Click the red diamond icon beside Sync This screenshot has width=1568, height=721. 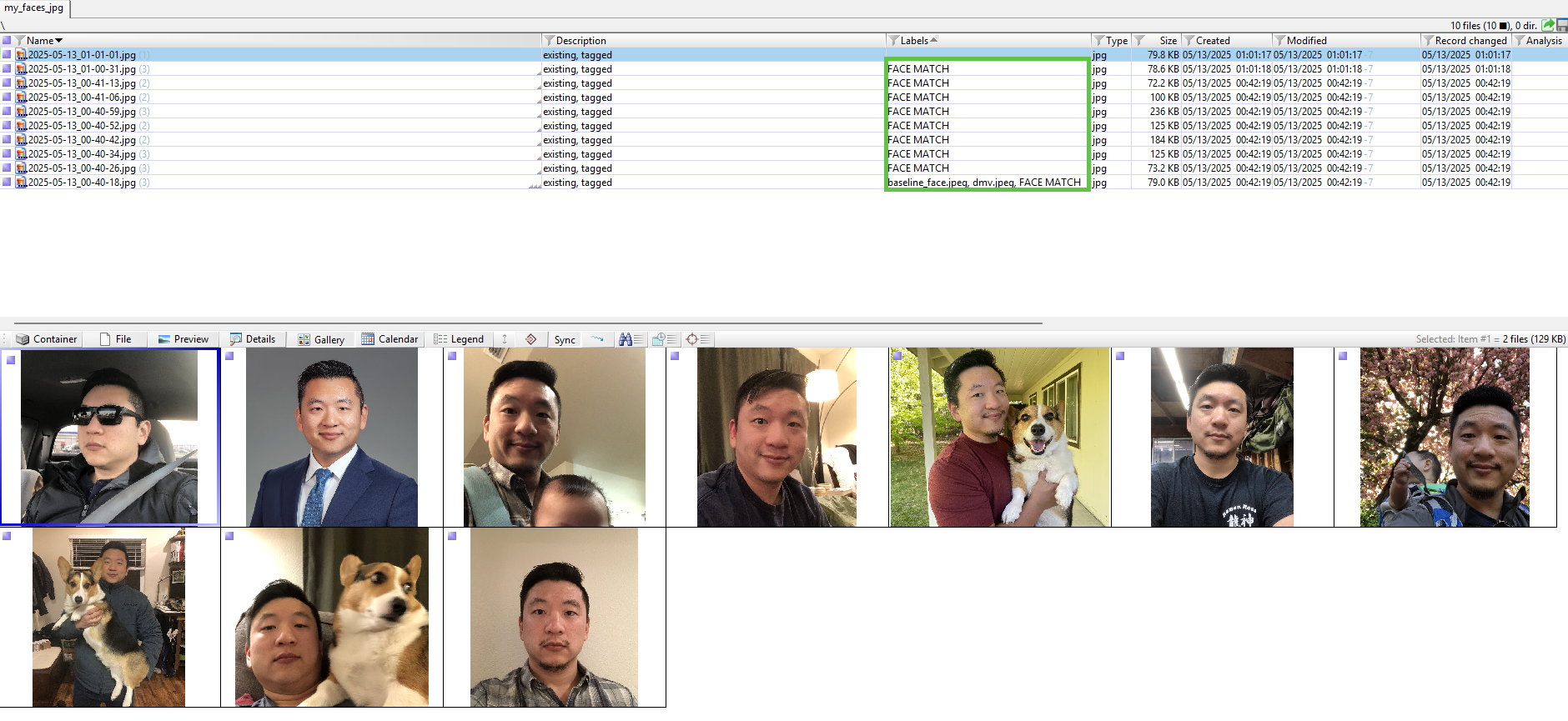tap(531, 339)
